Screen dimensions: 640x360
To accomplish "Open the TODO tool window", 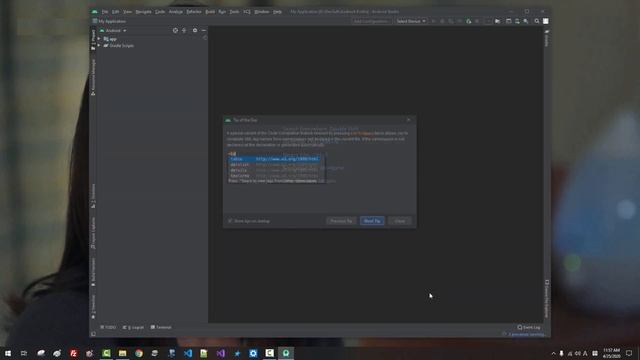I will (108, 327).
